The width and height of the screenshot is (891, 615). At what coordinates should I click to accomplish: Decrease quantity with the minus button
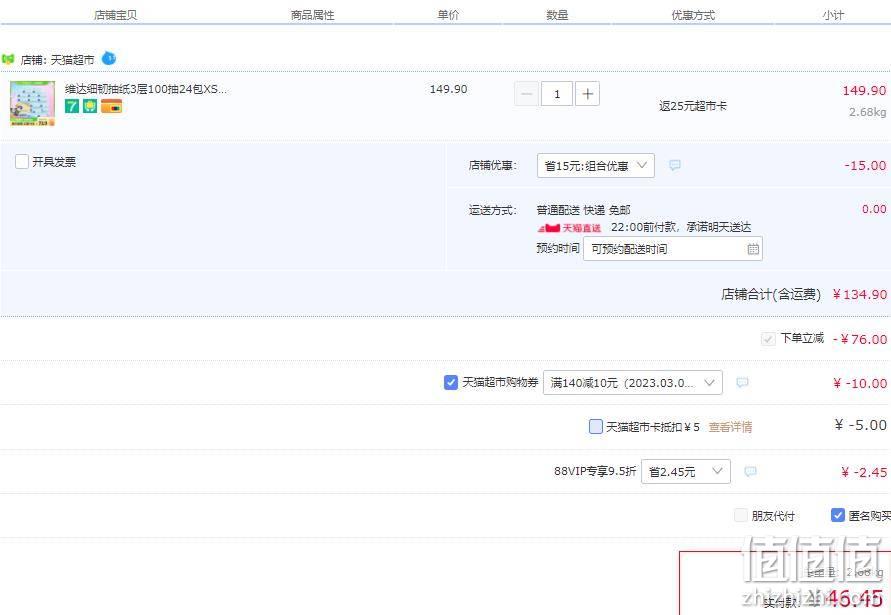(526, 94)
